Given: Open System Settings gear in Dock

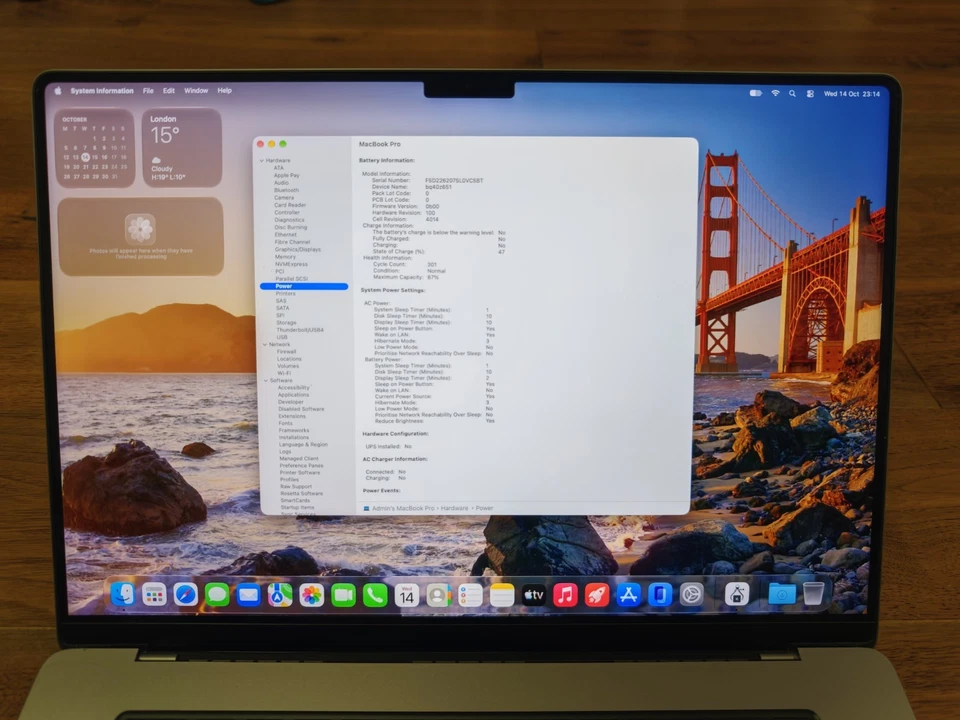Looking at the screenshot, I should (692, 594).
